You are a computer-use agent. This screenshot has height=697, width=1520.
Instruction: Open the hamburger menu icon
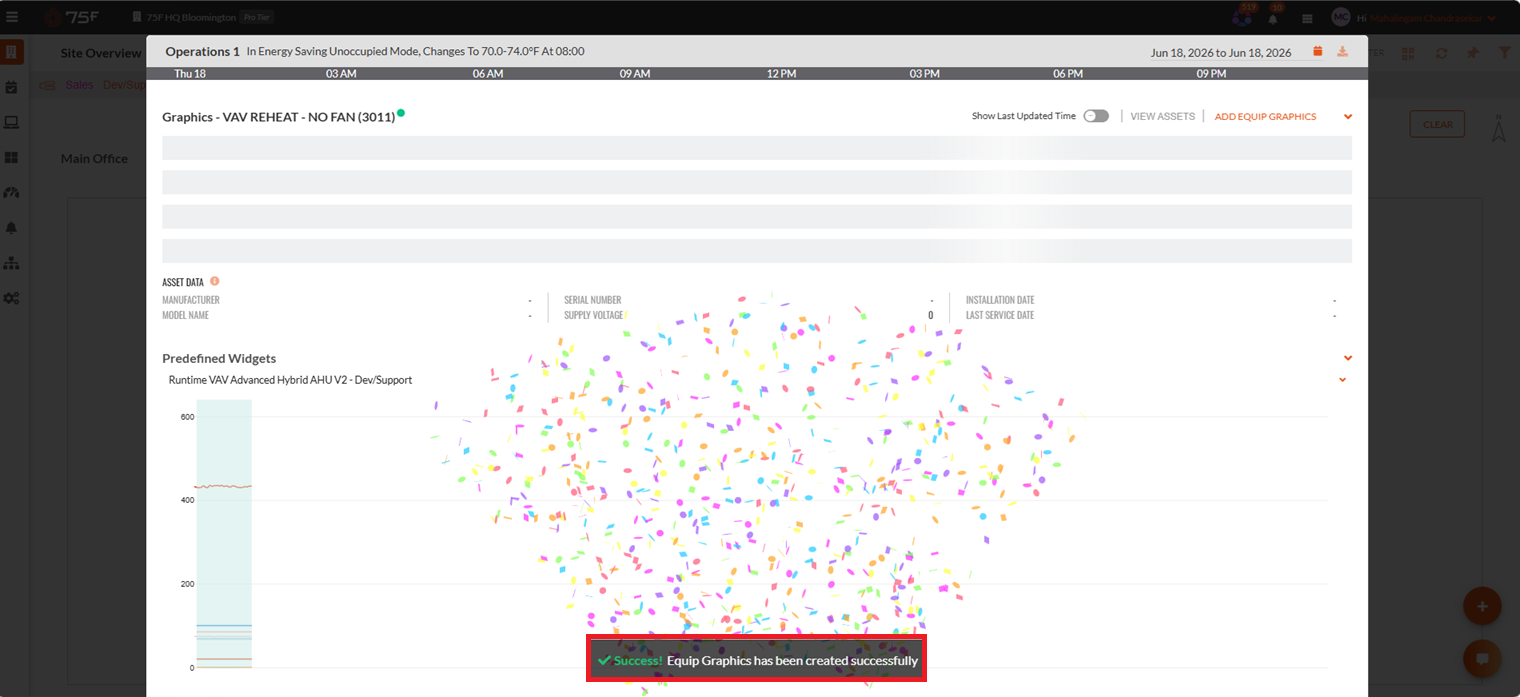[x=12, y=17]
